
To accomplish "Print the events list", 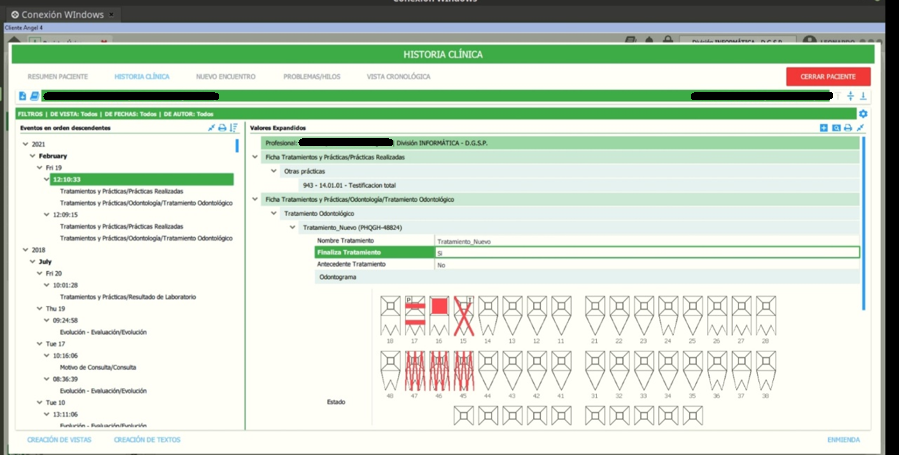I will (222, 128).
